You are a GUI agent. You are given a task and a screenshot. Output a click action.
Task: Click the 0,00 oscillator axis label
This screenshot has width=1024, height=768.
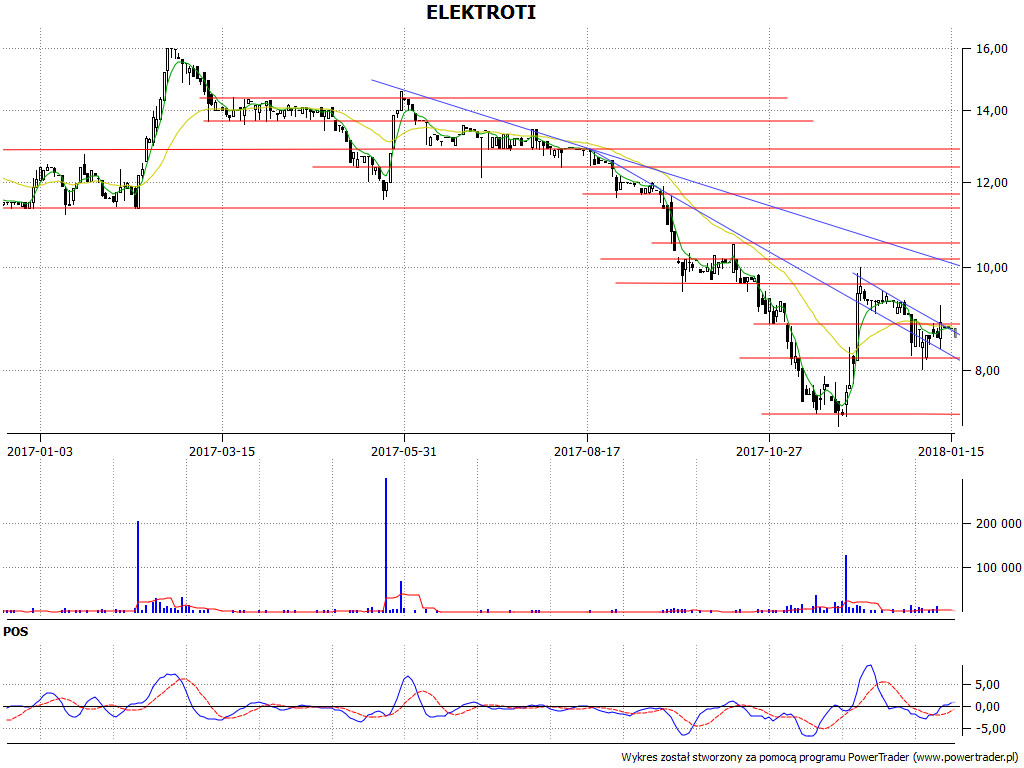(987, 707)
